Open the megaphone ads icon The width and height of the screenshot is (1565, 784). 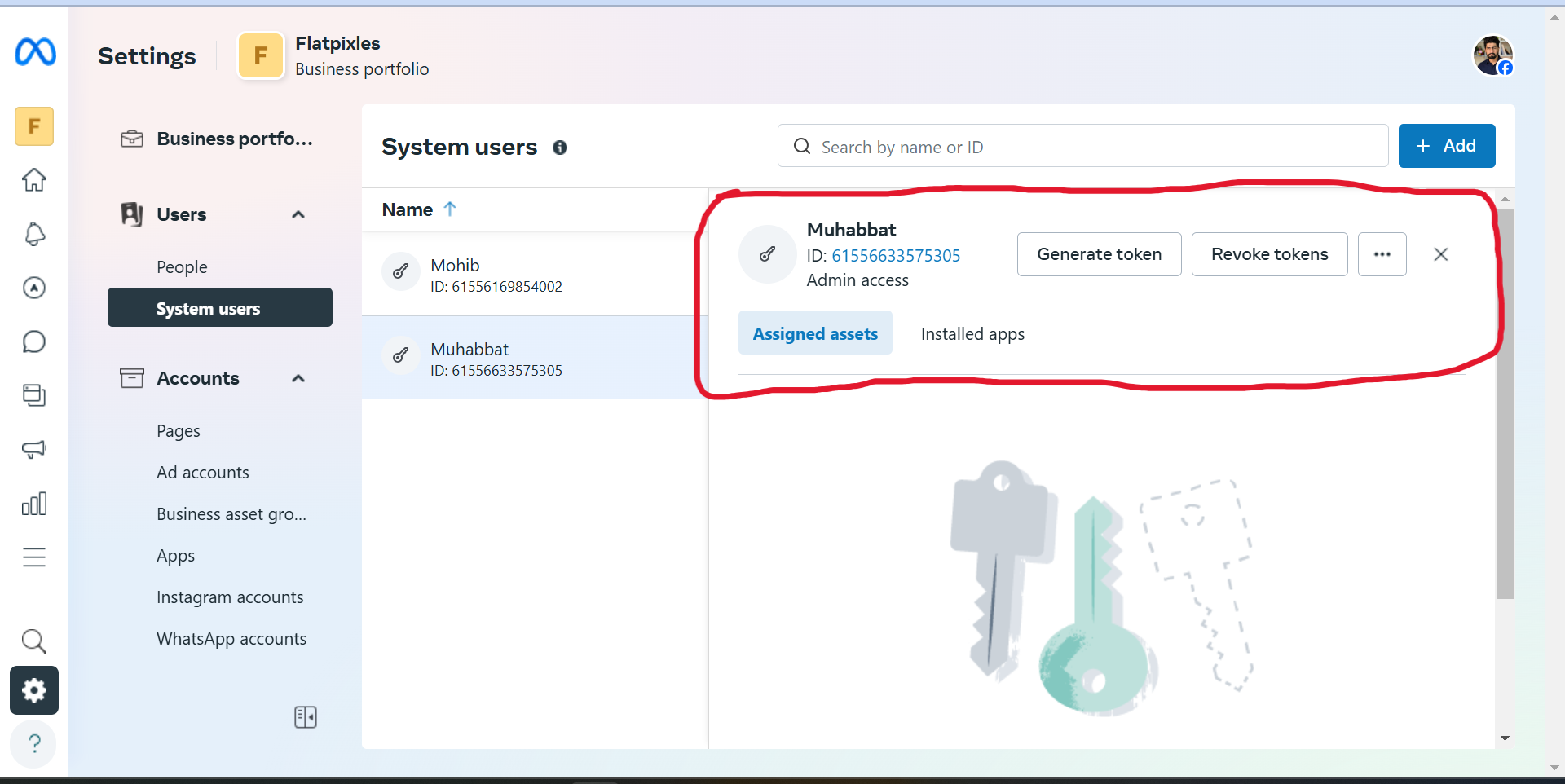pos(34,449)
